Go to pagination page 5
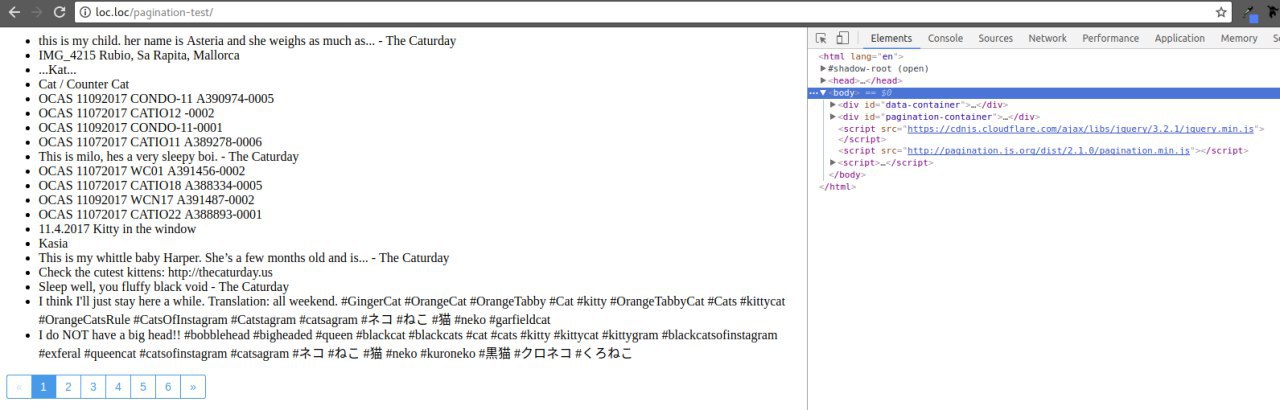Image resolution: width=1280 pixels, height=410 pixels. [x=143, y=387]
